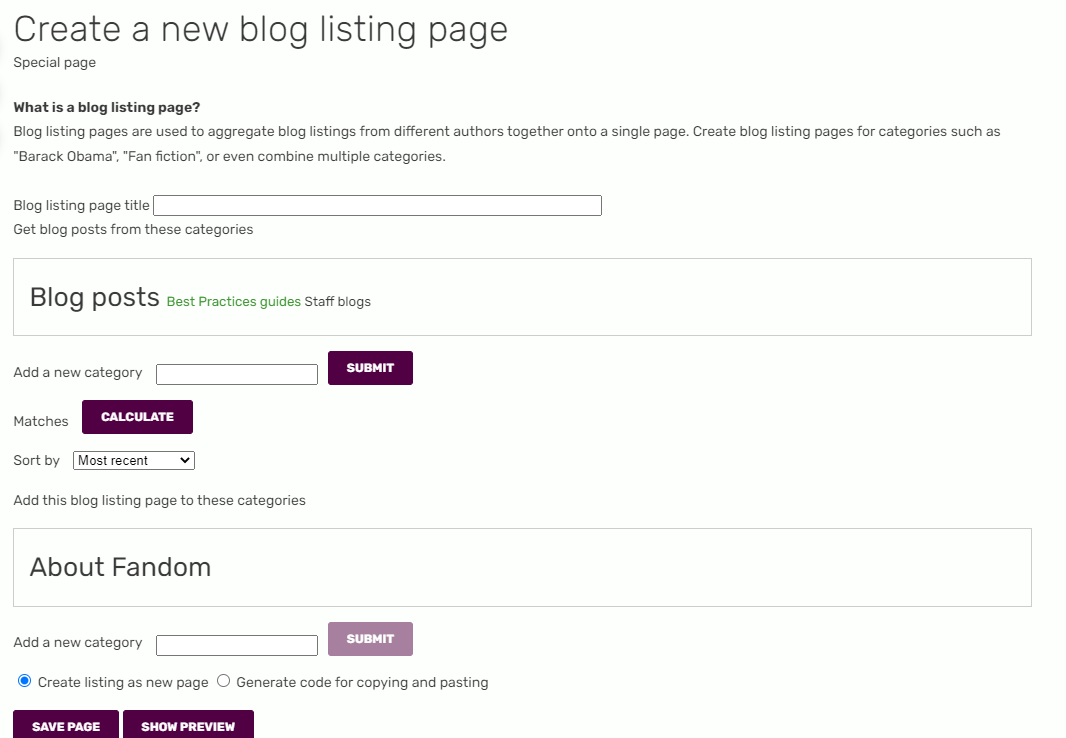This screenshot has width=1066, height=738.
Task: Click the What is a blog listing page heading
Action: (107, 108)
